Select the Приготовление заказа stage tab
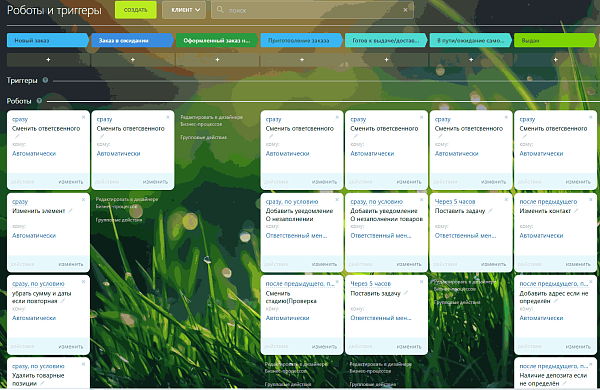The height and width of the screenshot is (390, 600). (x=301, y=40)
